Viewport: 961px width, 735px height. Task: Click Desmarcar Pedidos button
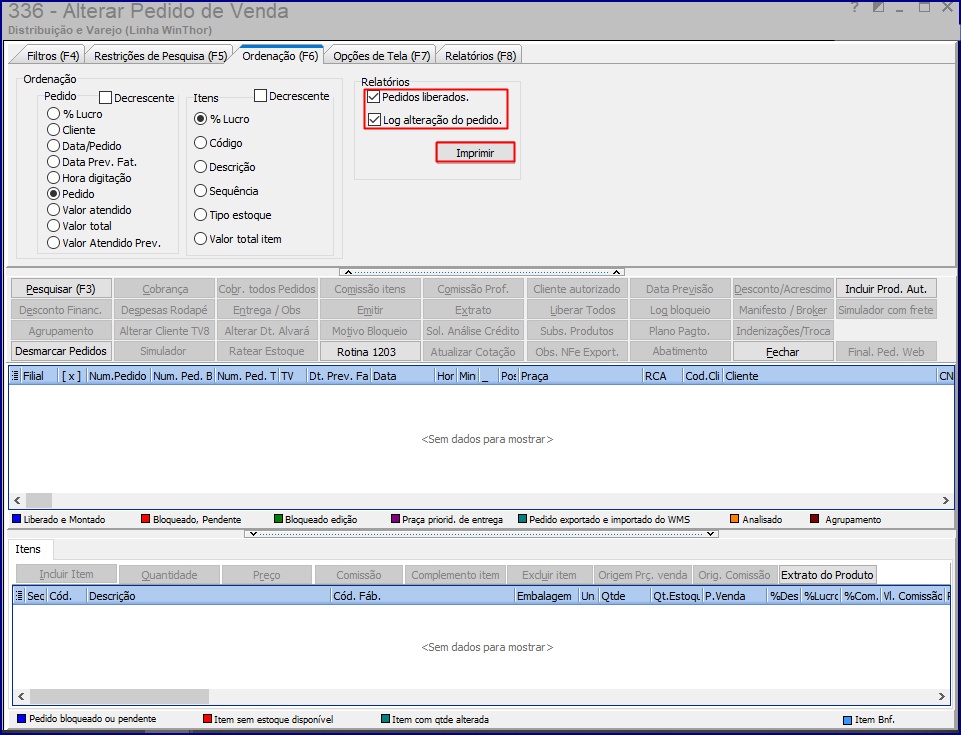pos(61,351)
